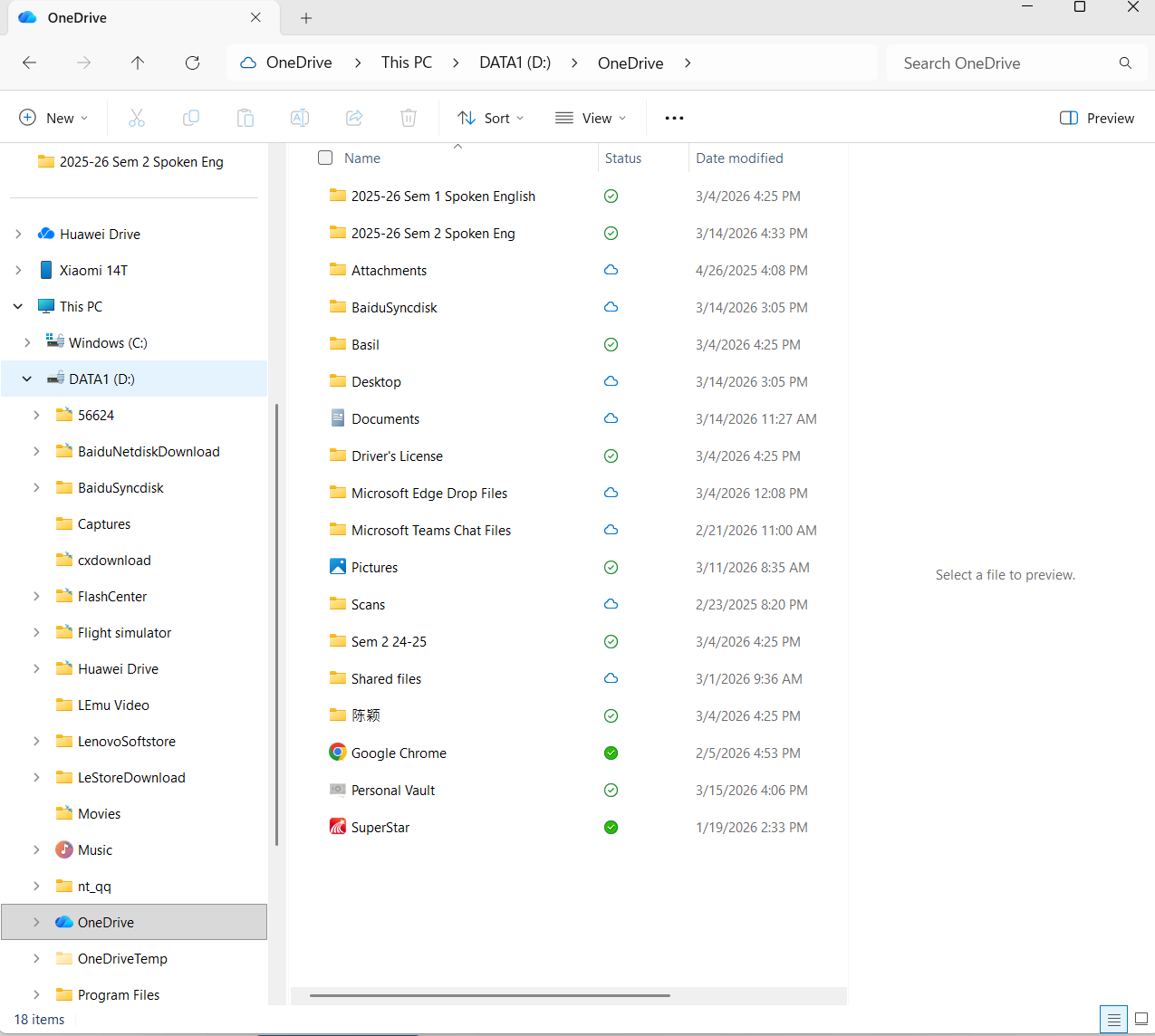Click the Share icon in toolbar

tap(354, 118)
